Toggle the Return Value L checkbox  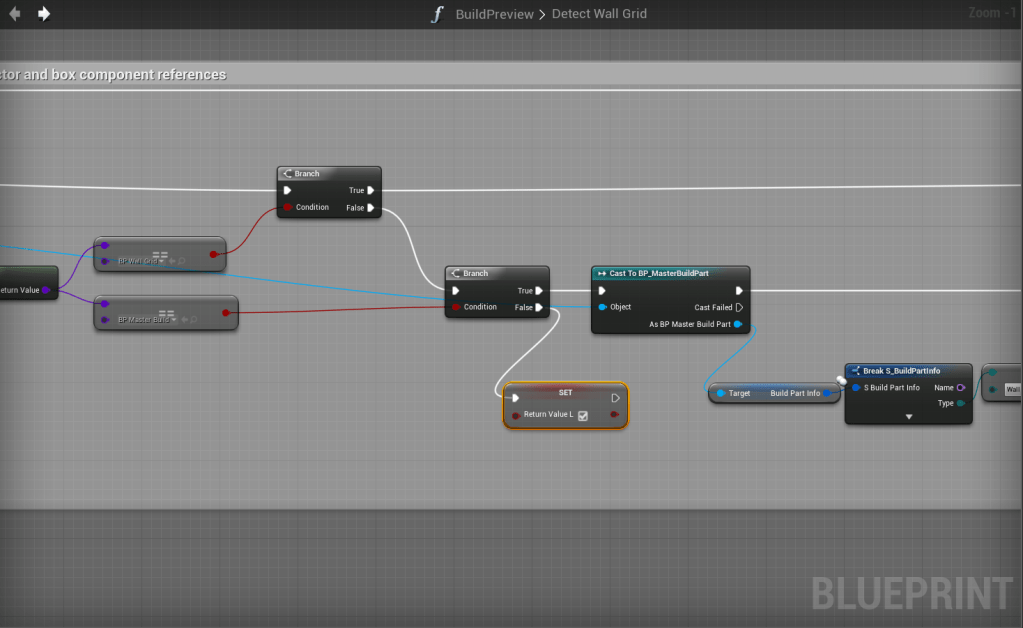pyautogui.click(x=583, y=415)
